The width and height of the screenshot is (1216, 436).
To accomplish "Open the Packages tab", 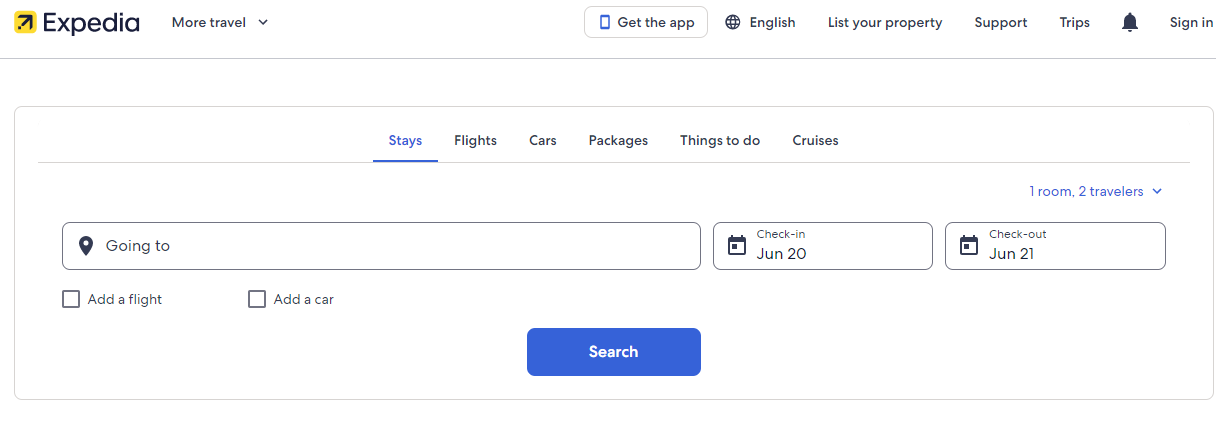I will 618,141.
